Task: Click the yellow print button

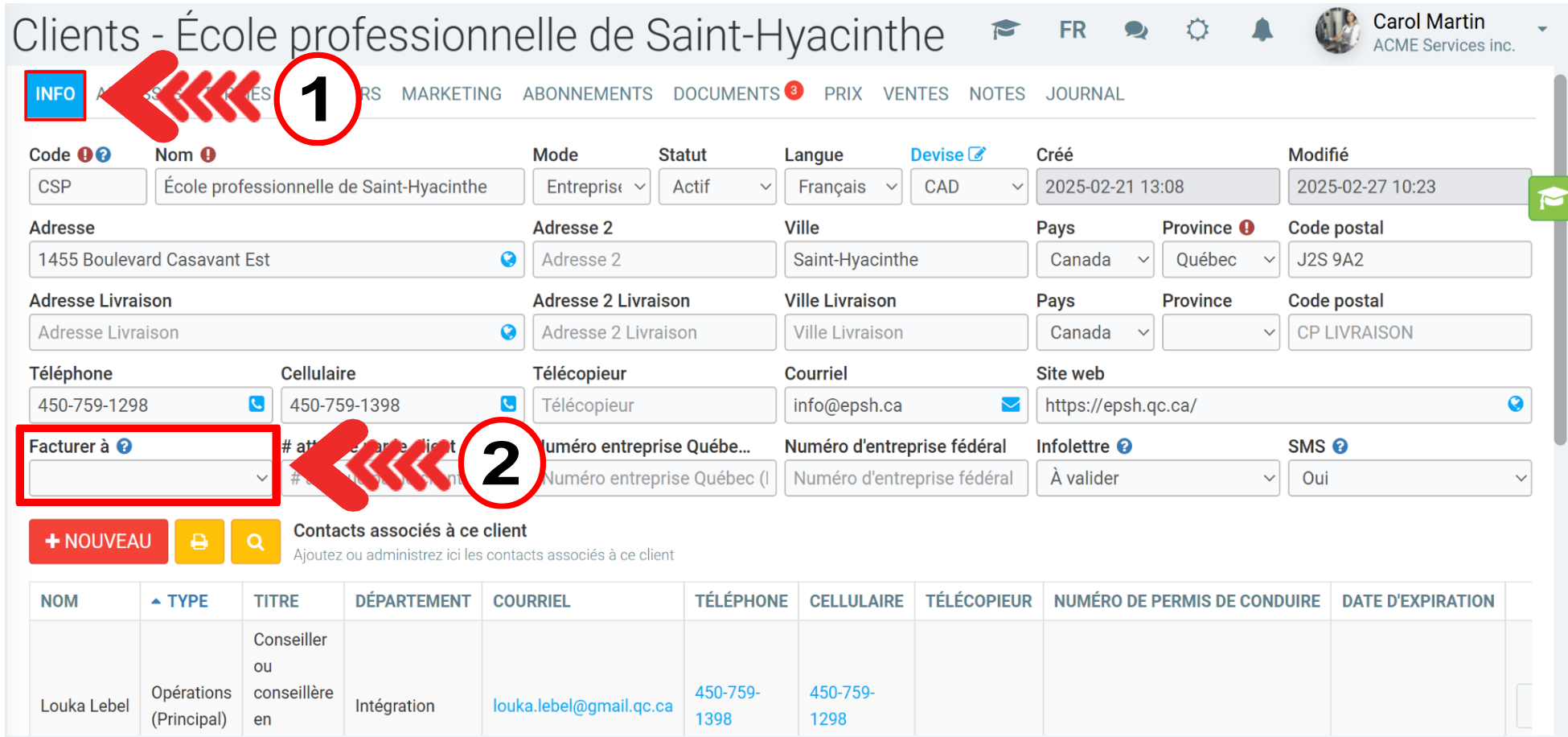Action: [x=199, y=541]
